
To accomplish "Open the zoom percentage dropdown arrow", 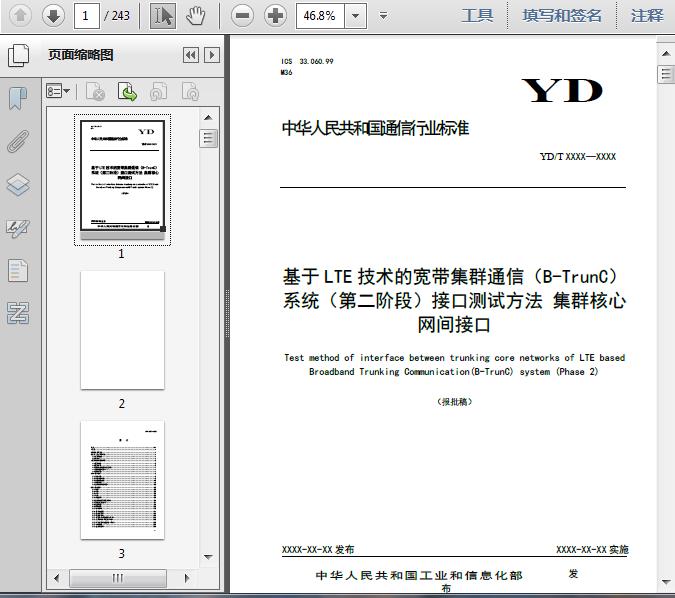I will pyautogui.click(x=356, y=16).
